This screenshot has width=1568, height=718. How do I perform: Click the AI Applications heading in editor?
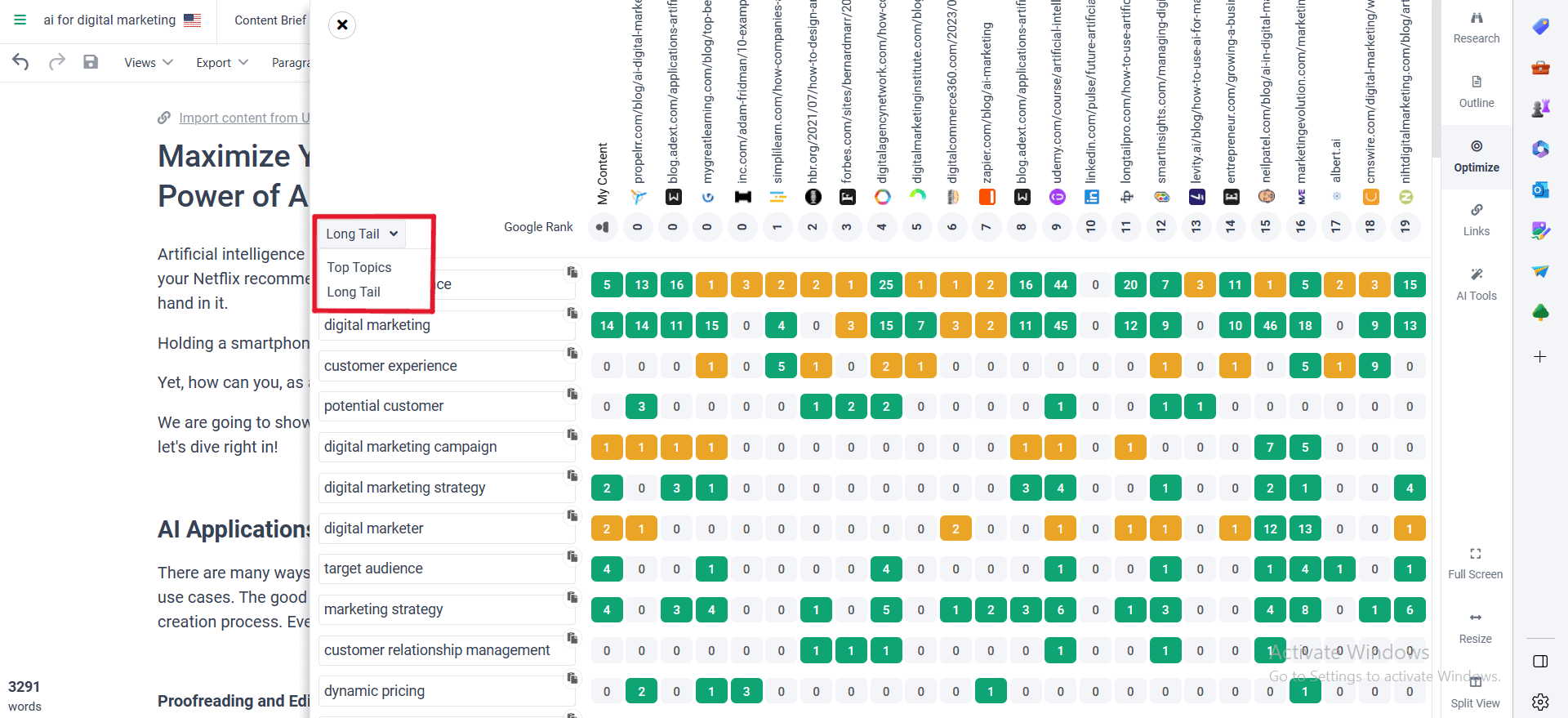[234, 529]
